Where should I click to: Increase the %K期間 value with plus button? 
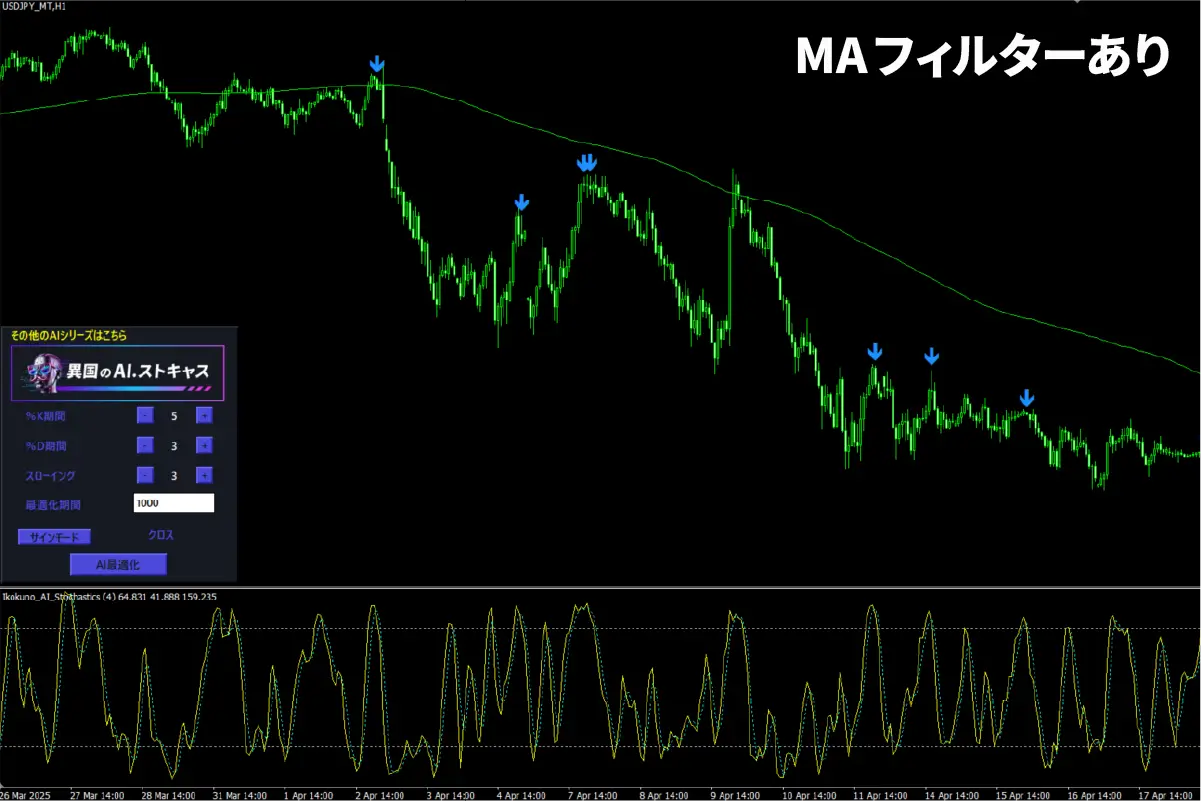point(204,415)
